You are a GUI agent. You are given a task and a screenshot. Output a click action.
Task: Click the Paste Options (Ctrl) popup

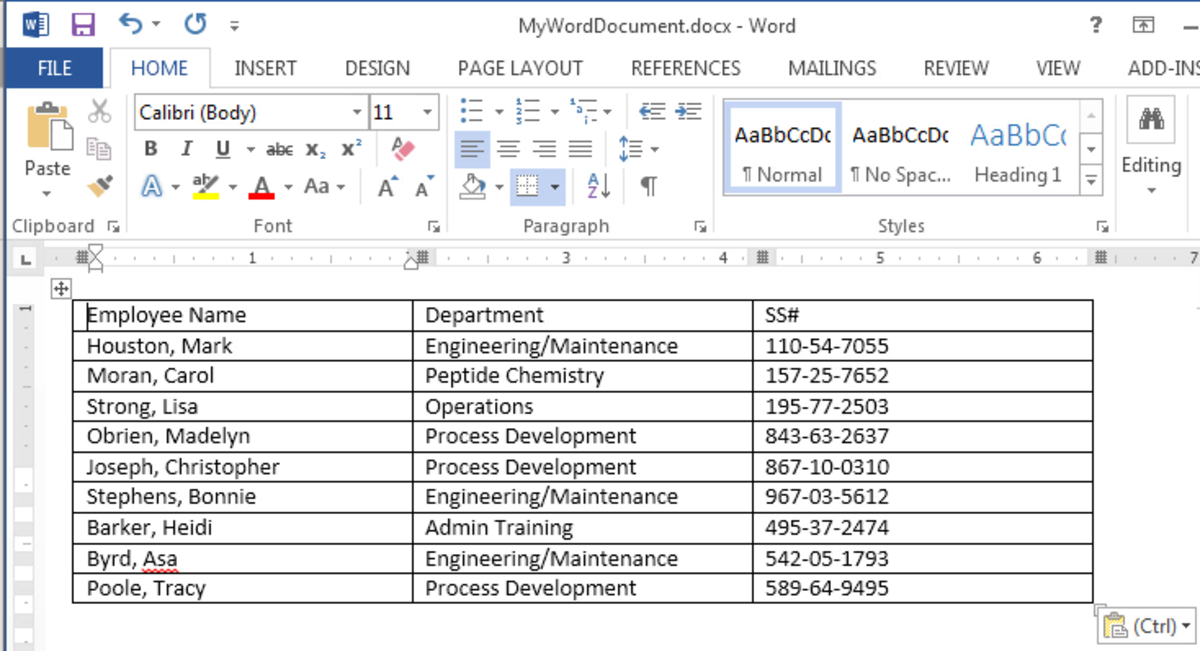coord(1144,625)
